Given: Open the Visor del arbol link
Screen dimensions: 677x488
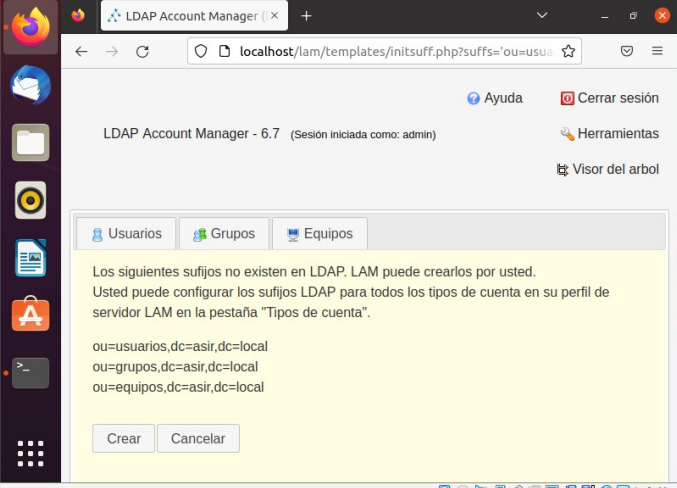Looking at the screenshot, I should tap(616, 169).
